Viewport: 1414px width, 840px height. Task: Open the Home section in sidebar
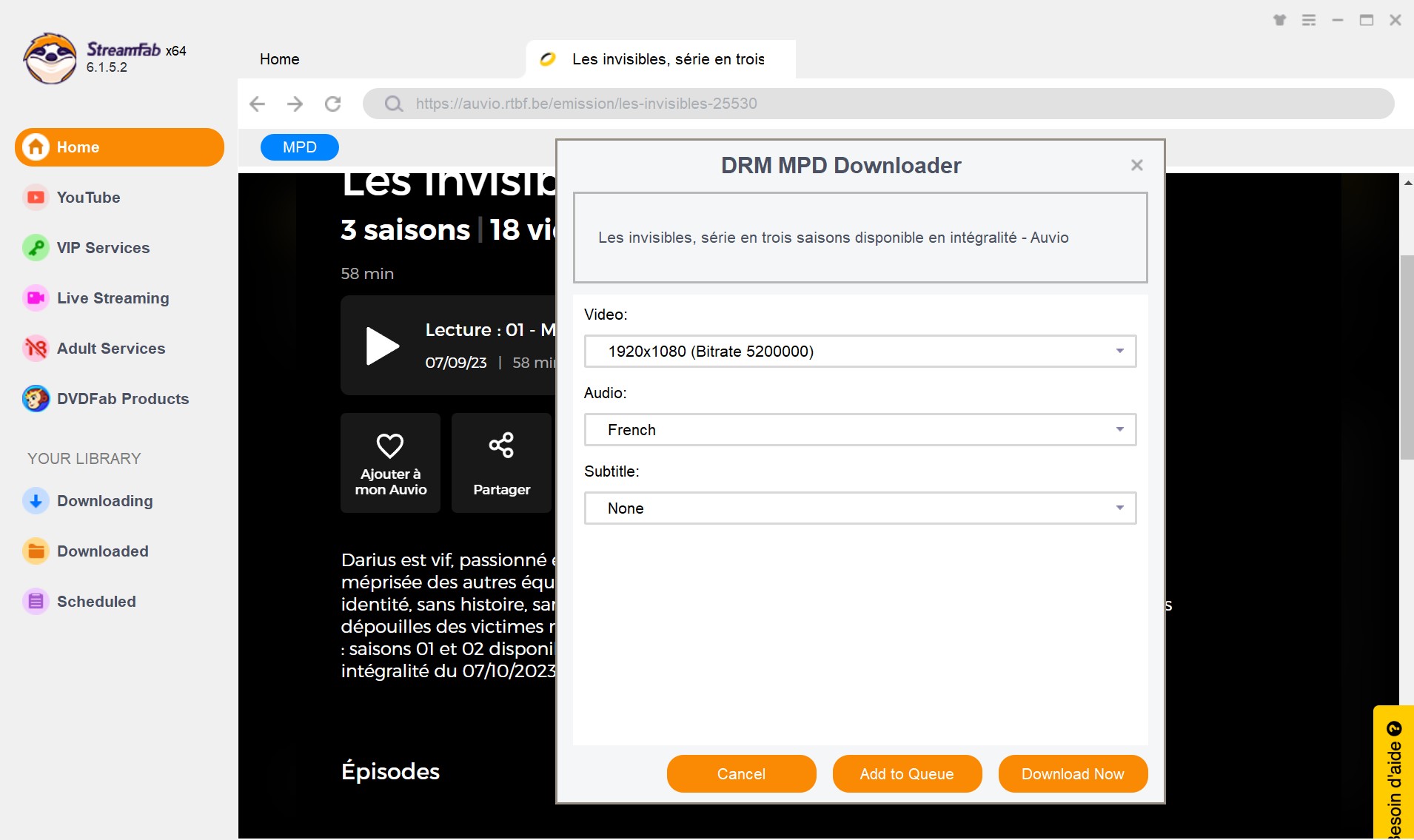coord(119,147)
